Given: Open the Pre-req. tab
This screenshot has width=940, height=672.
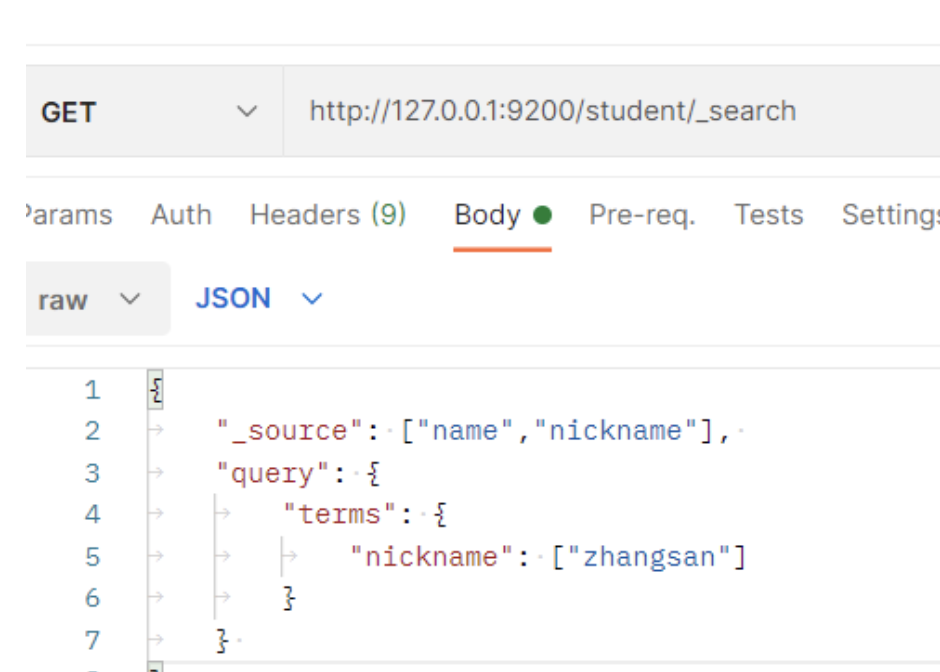Looking at the screenshot, I should (x=642, y=215).
